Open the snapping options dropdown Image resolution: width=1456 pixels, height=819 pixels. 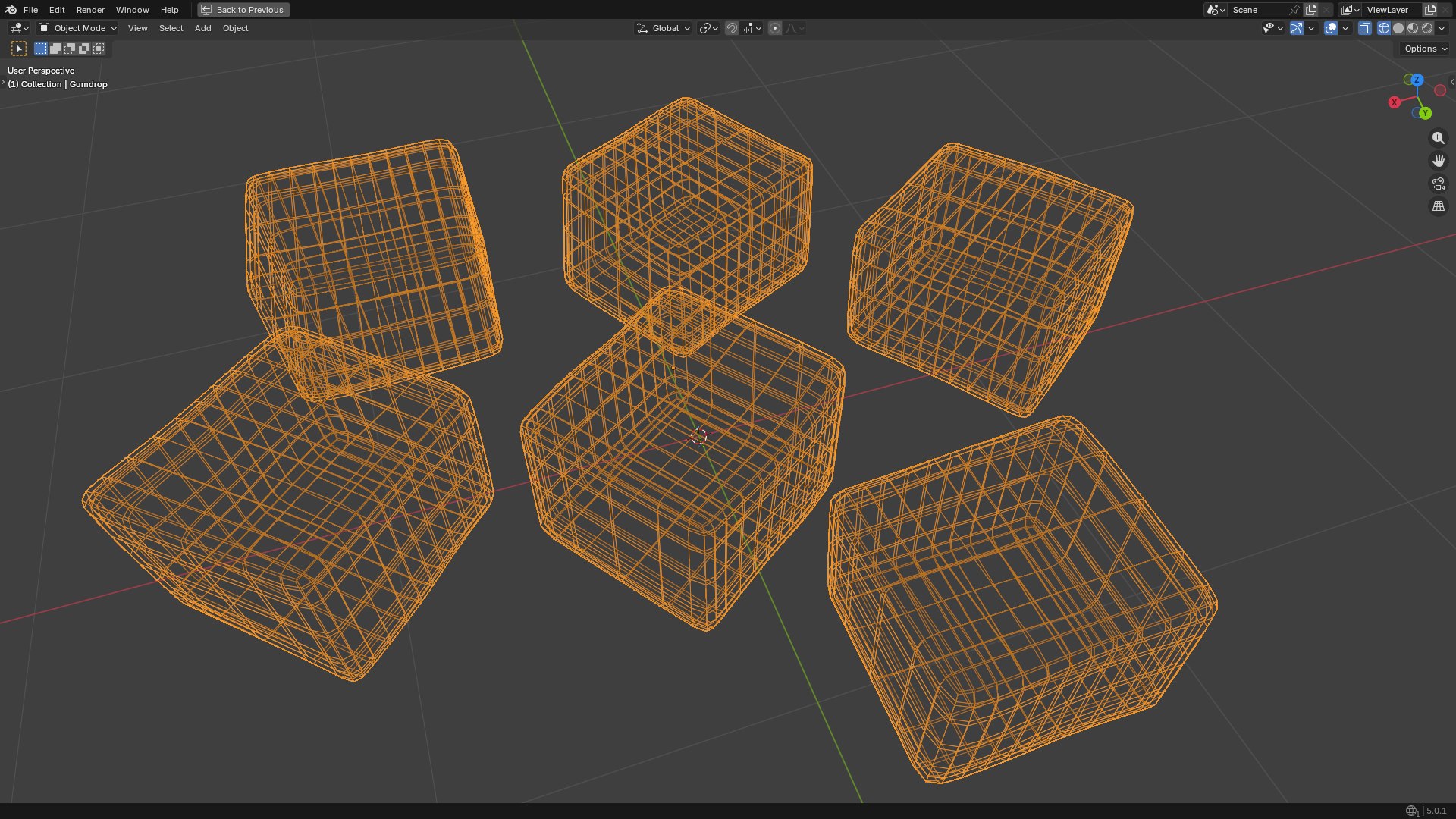pos(752,28)
